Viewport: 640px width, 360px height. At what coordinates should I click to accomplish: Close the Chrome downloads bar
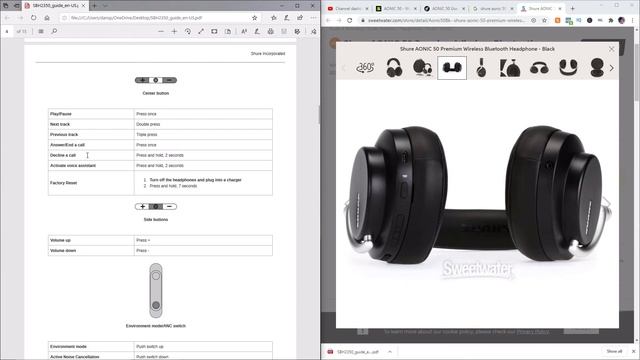(x=633, y=351)
